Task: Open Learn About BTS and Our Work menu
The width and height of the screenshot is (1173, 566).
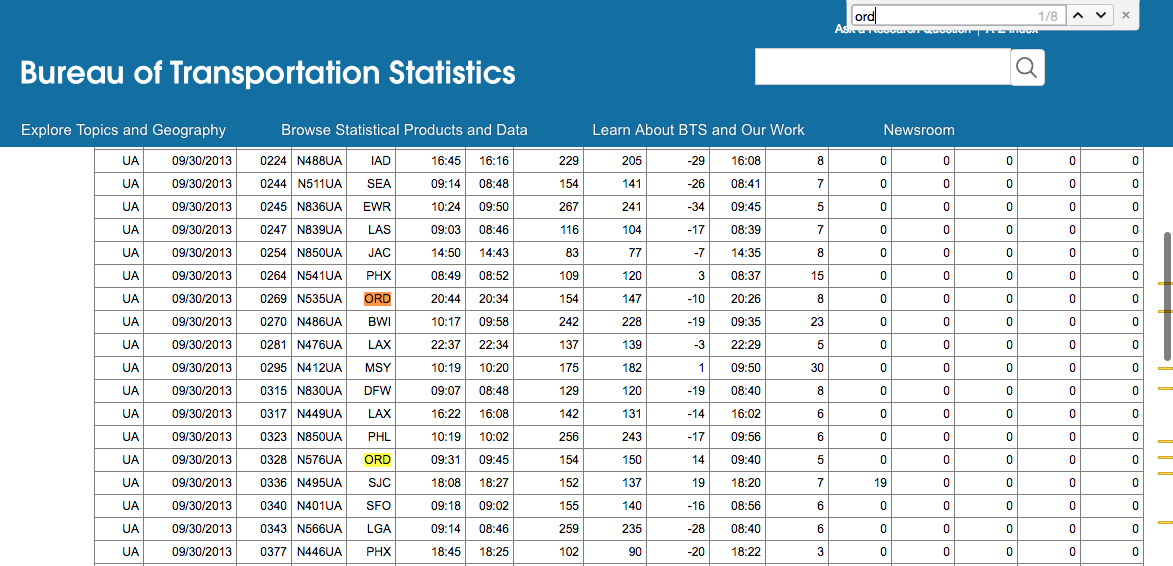Action: click(x=699, y=130)
